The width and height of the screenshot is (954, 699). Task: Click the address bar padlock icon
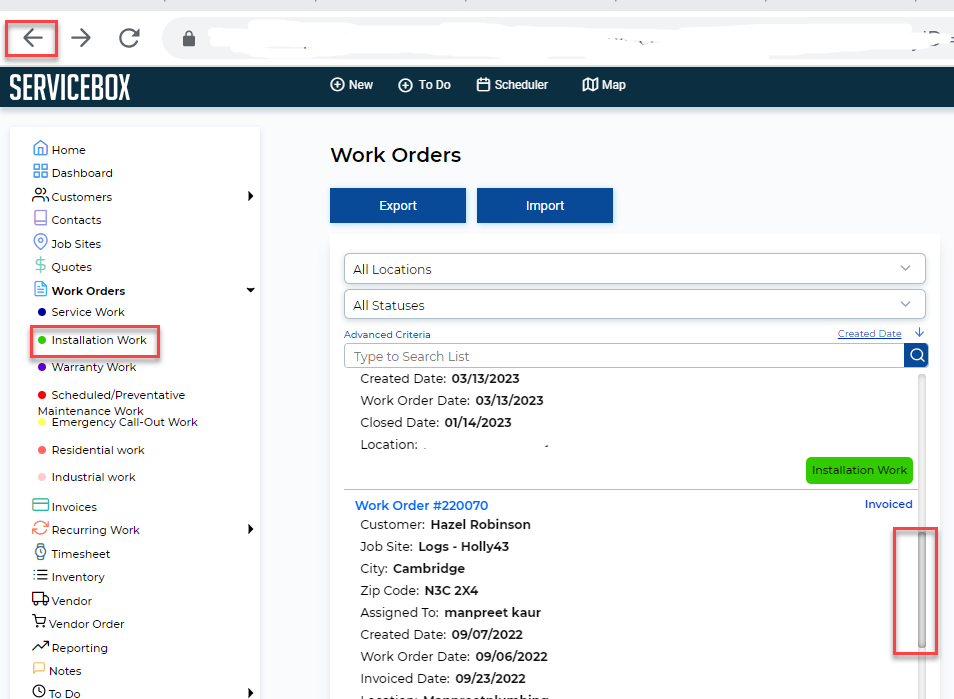point(189,39)
